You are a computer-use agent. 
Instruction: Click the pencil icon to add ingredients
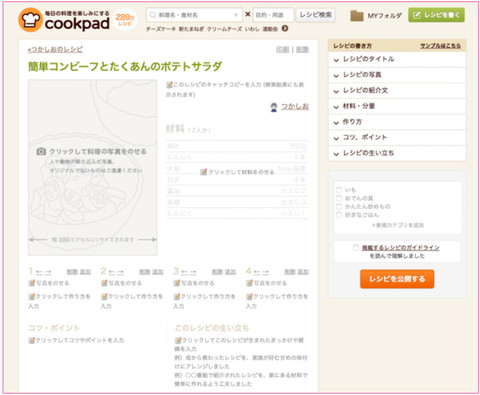point(203,172)
